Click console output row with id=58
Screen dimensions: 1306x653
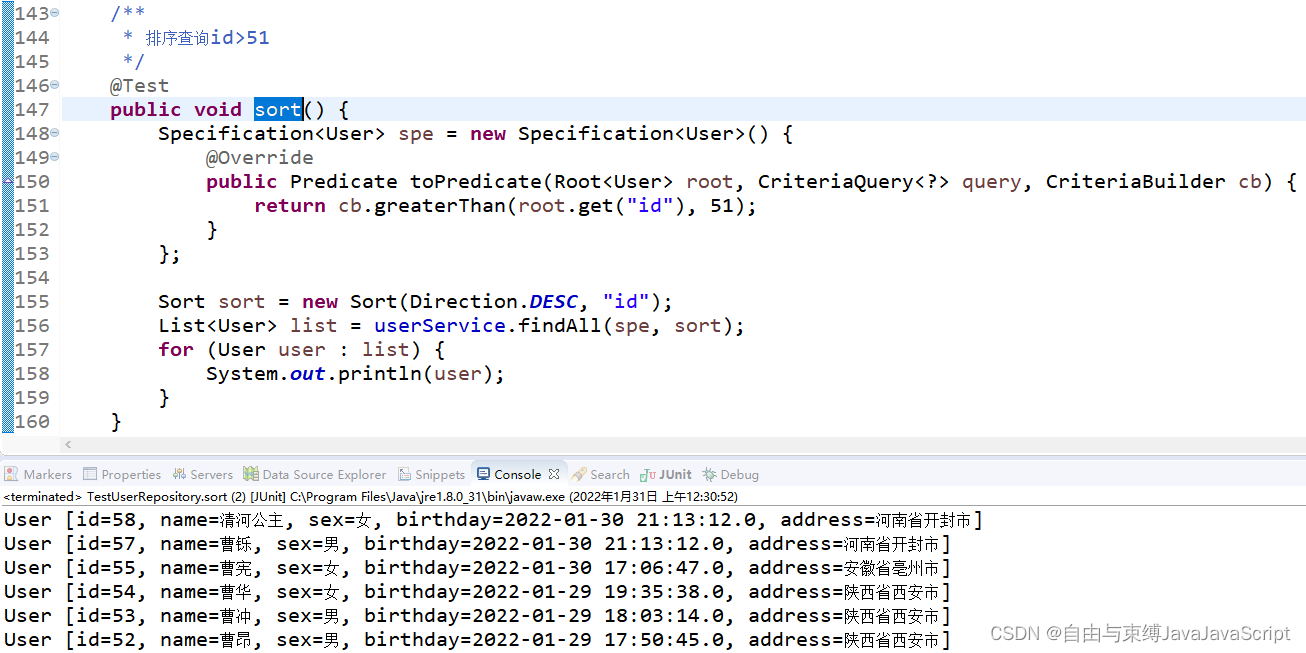coord(494,520)
